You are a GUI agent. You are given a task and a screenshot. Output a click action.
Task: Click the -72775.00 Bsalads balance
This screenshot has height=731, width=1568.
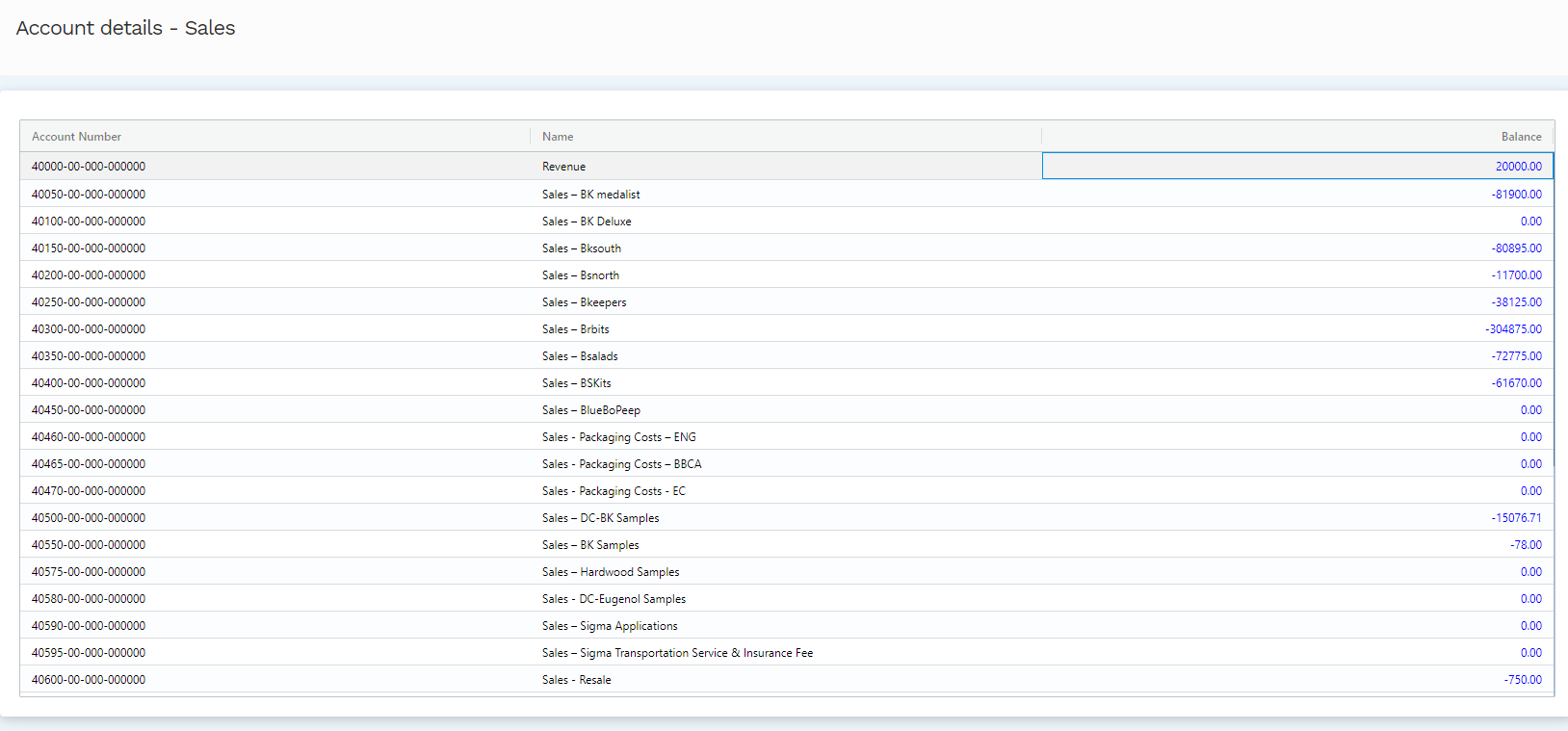point(1516,356)
